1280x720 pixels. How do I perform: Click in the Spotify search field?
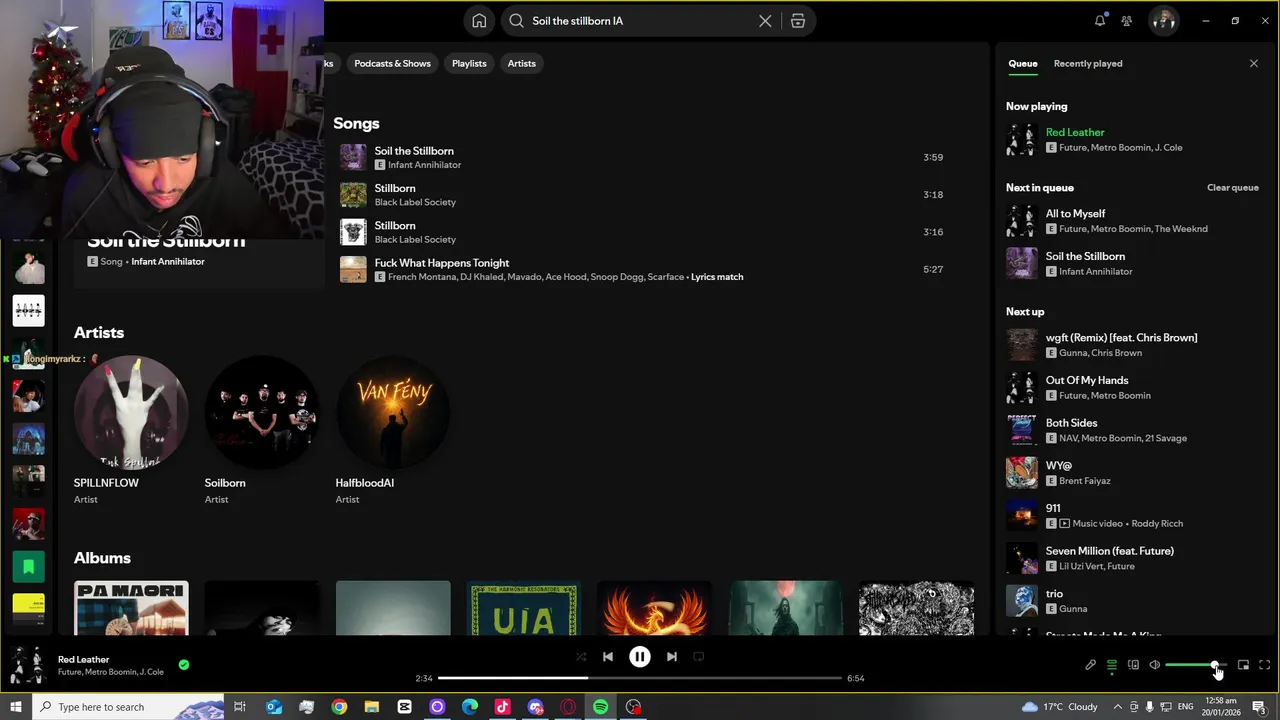click(x=640, y=21)
